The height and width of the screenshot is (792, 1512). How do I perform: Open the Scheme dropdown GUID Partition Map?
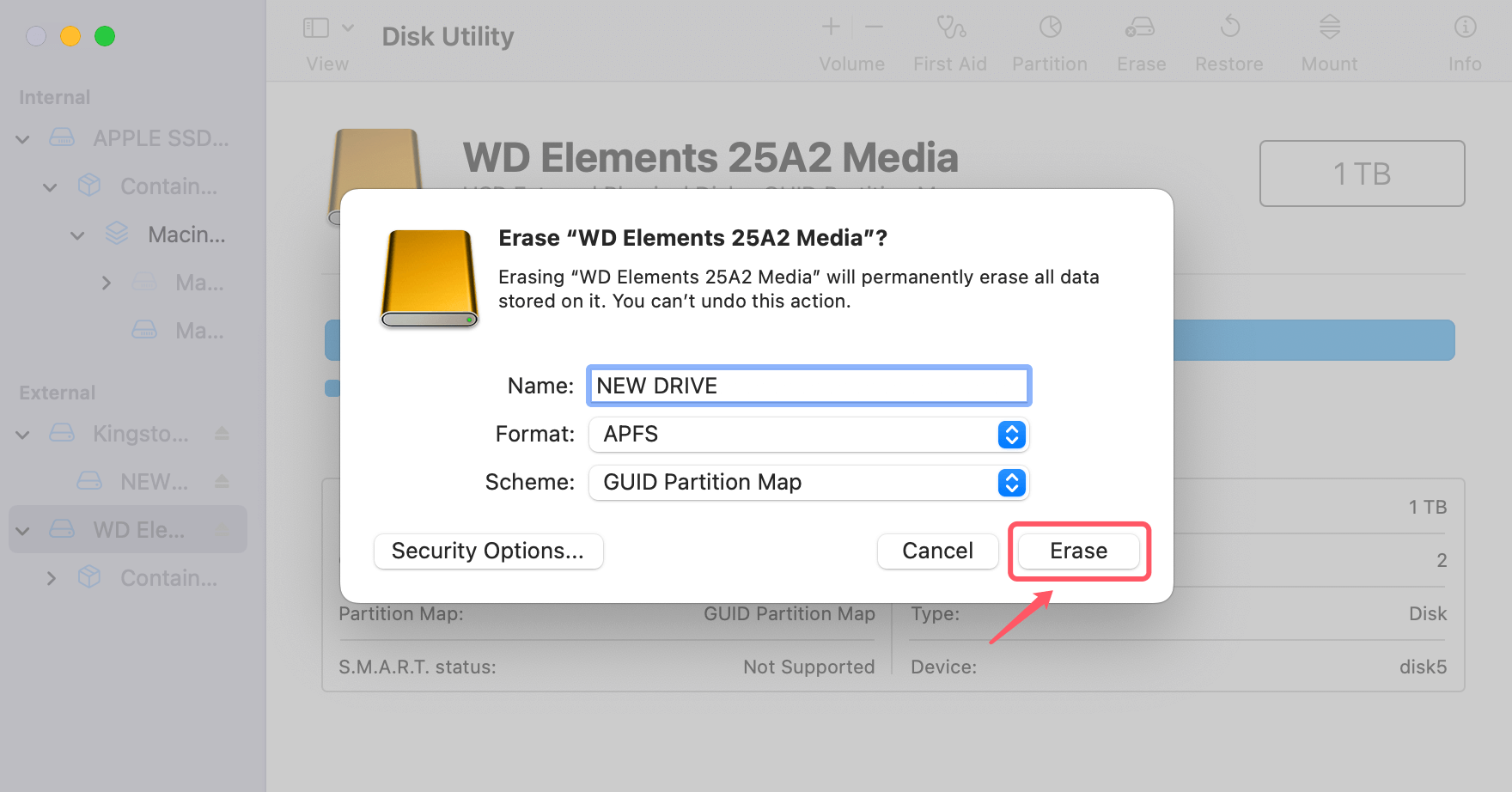(808, 483)
